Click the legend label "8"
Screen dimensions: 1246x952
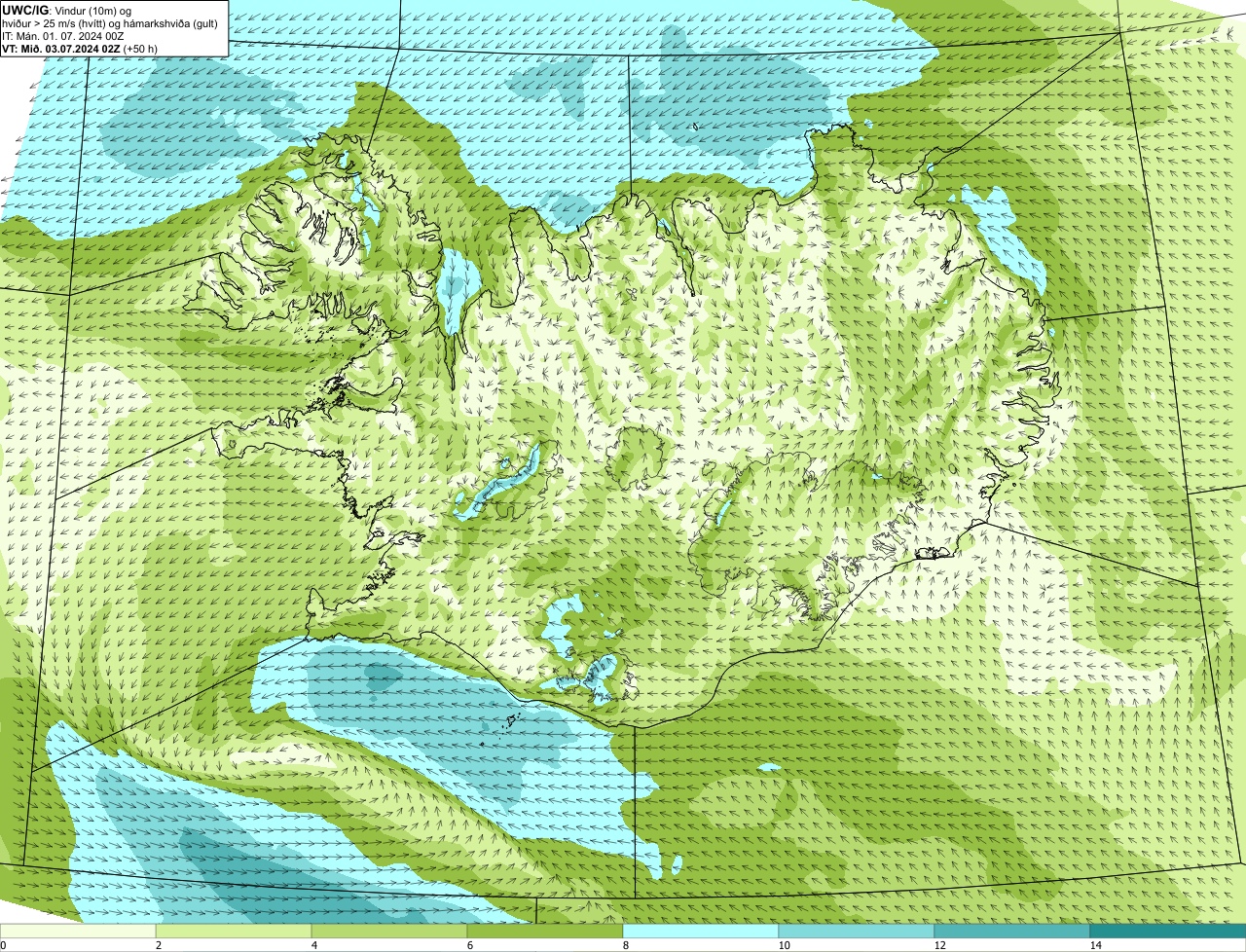[x=625, y=945]
